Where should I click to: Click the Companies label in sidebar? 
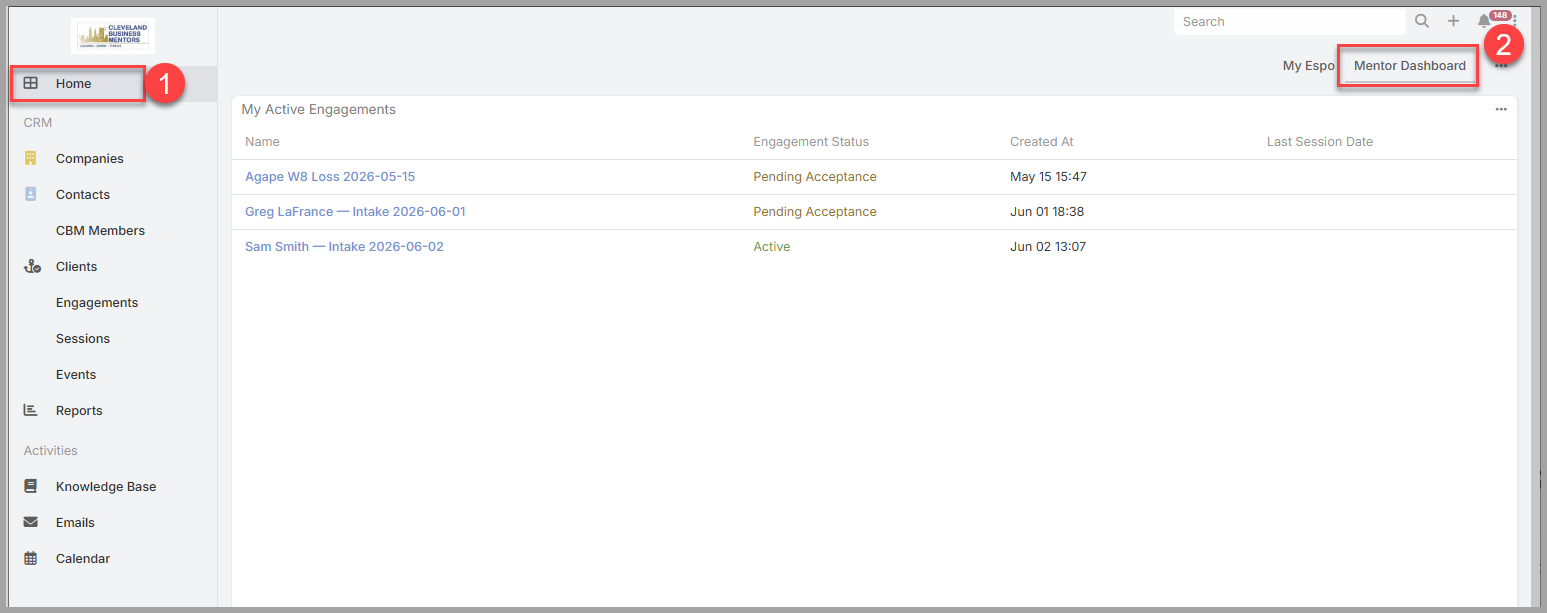coord(90,159)
